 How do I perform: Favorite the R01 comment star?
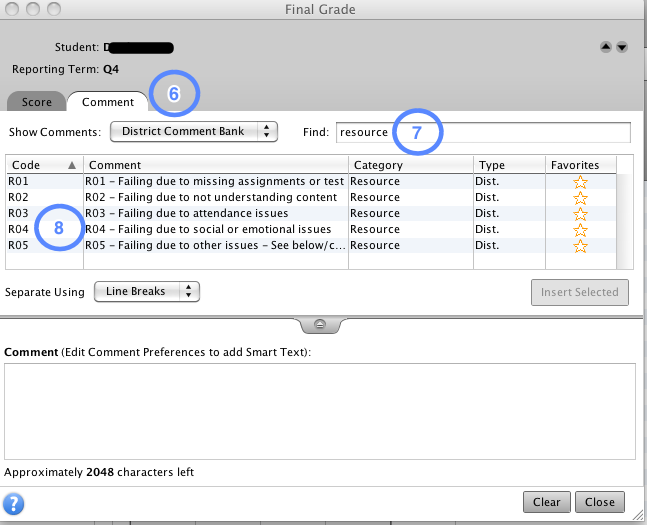point(580,182)
